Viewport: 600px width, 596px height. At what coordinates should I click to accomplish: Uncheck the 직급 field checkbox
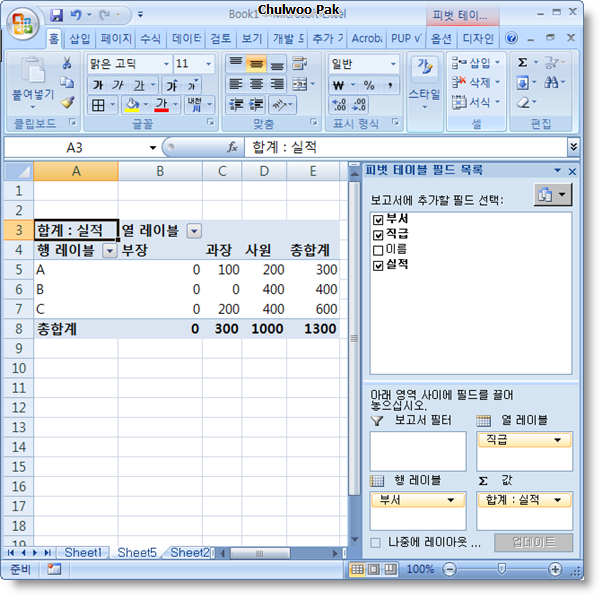[x=378, y=235]
